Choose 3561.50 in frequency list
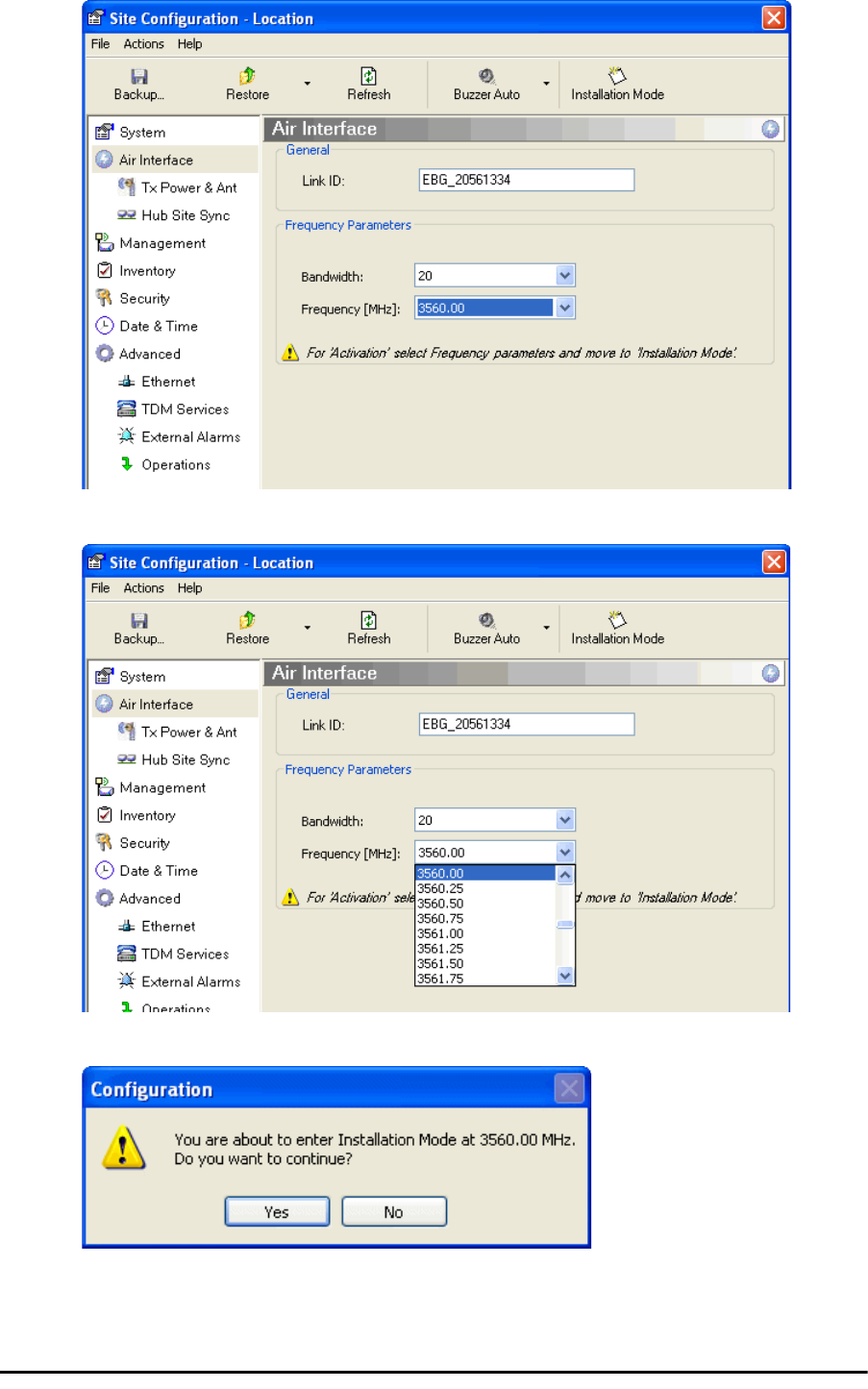The width and height of the screenshot is (868, 1389). pyautogui.click(x=485, y=963)
